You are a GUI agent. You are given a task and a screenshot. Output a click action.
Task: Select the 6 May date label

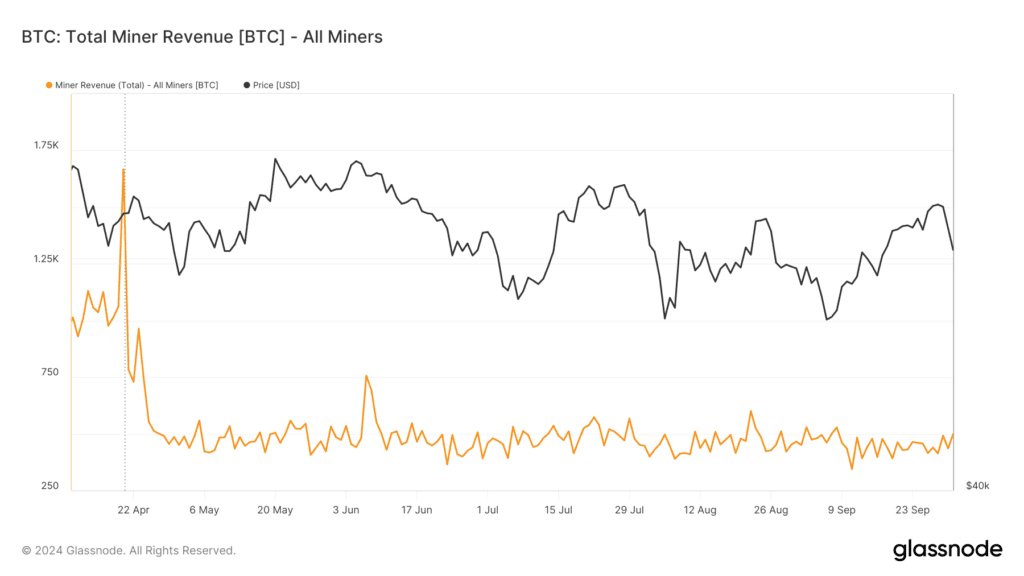(203, 510)
